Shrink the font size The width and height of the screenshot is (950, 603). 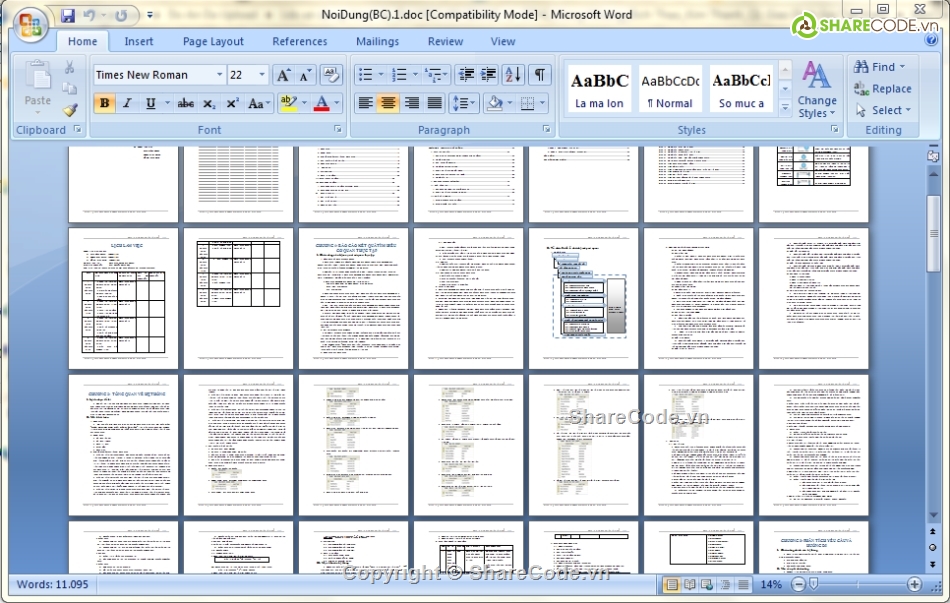coord(305,75)
